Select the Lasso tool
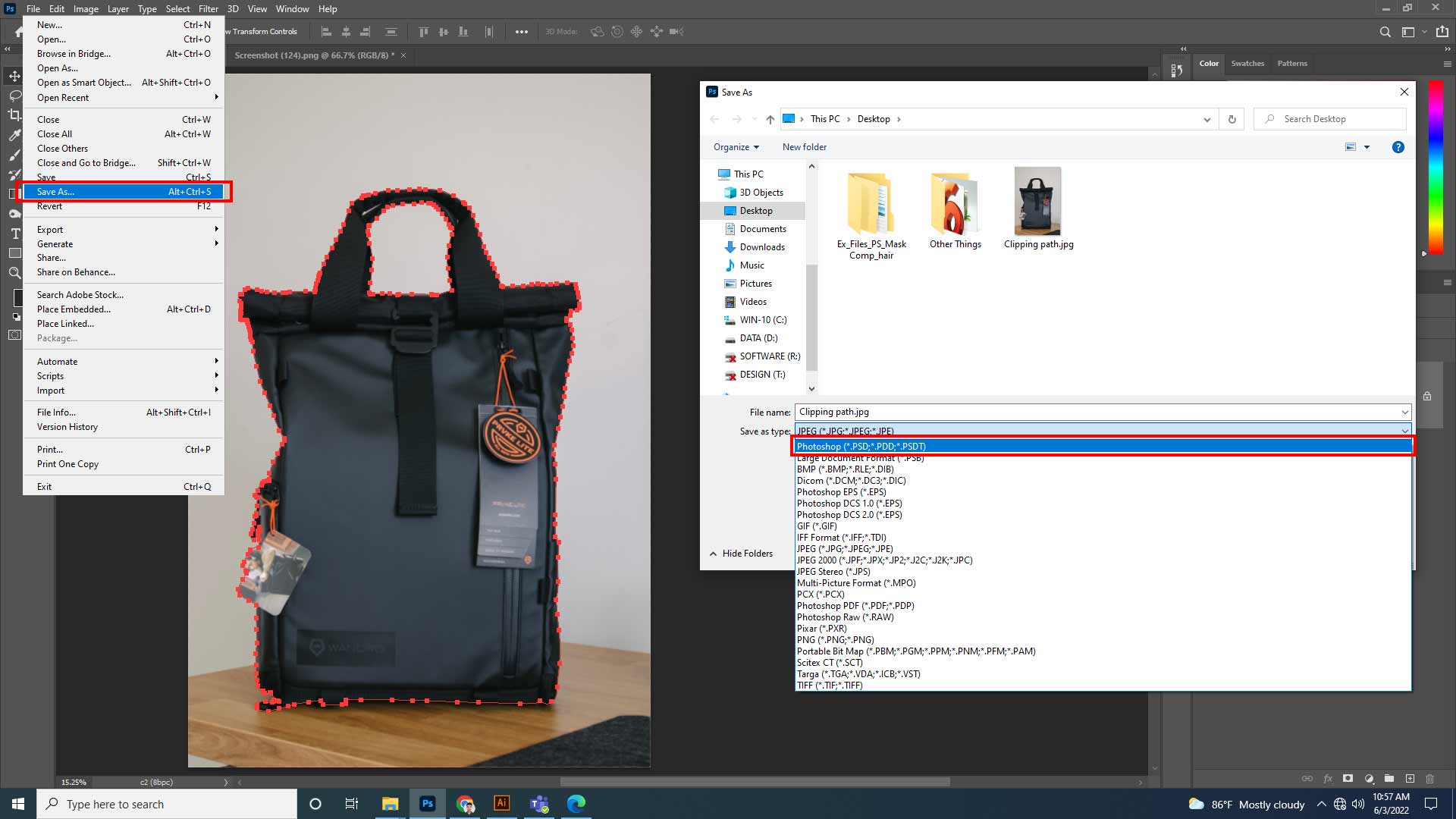The image size is (1456, 819). pos(14,96)
